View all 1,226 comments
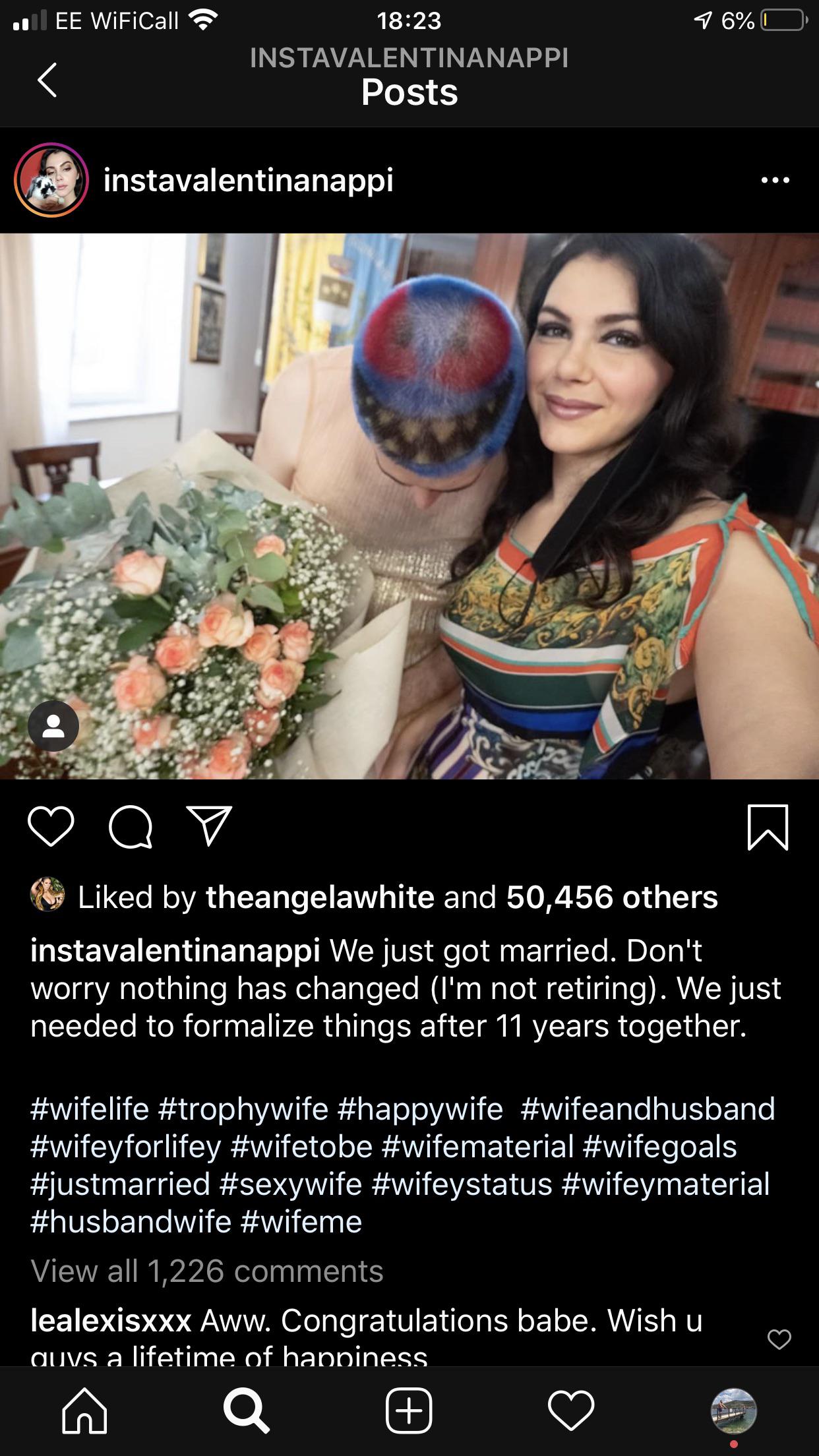This screenshot has width=819, height=1456. (207, 1271)
